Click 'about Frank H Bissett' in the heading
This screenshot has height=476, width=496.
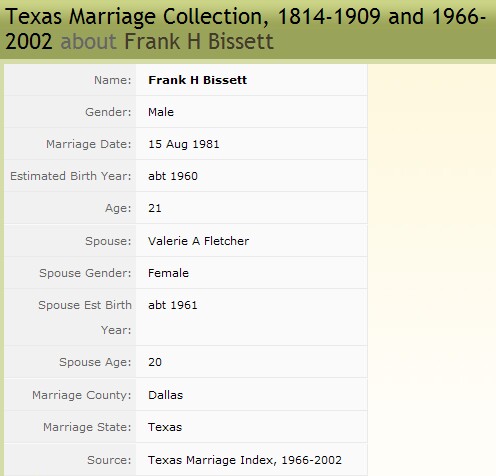[x=167, y=41]
